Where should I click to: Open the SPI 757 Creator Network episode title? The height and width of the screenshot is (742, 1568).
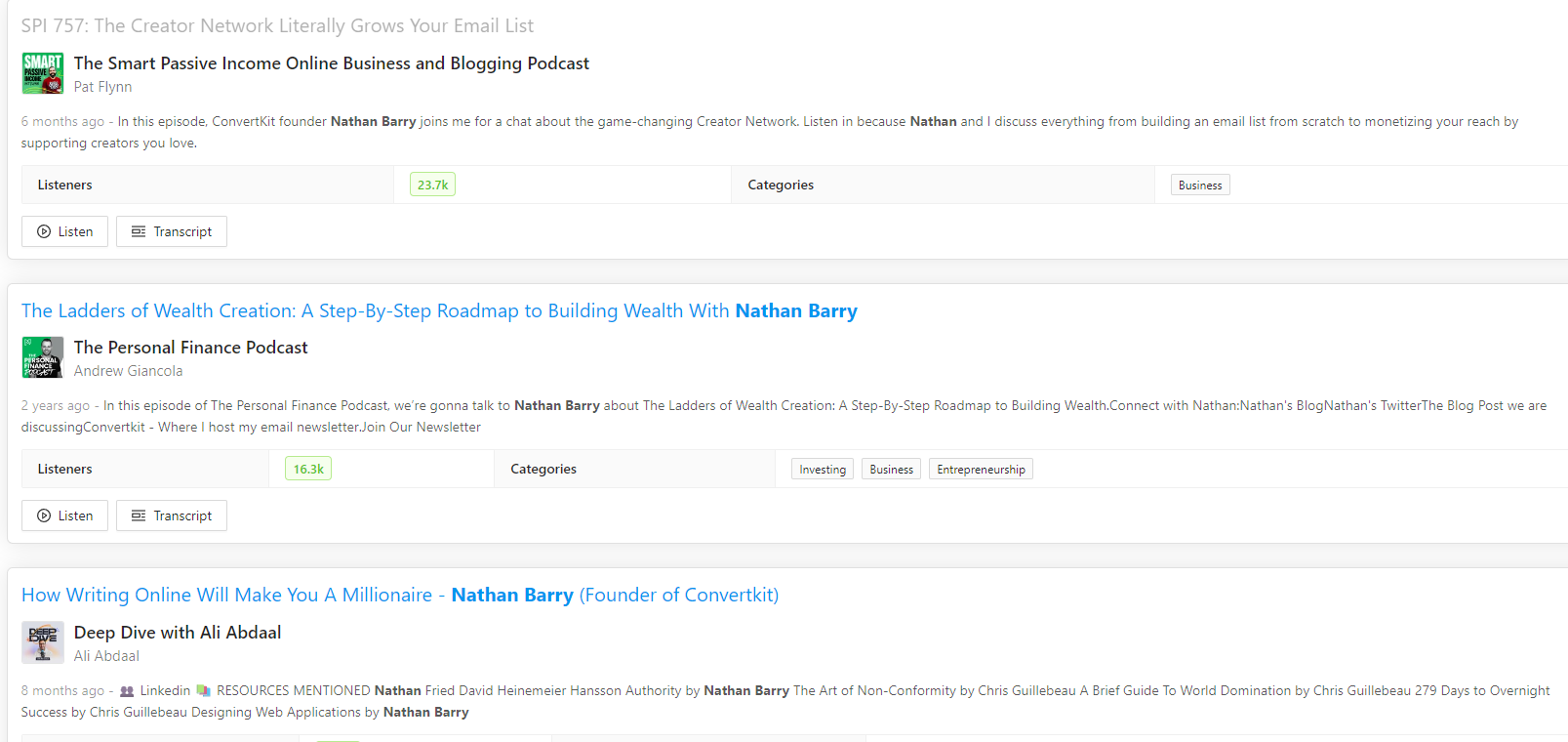click(277, 26)
